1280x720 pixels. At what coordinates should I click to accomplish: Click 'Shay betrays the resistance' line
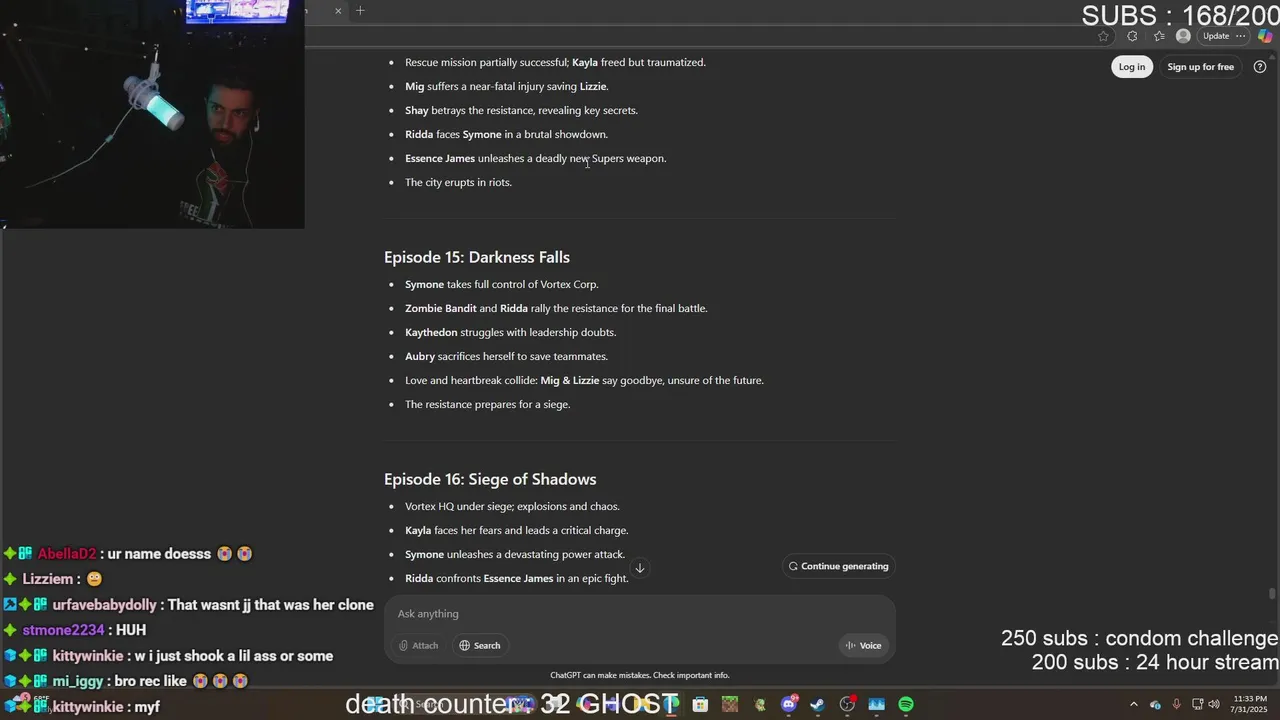tap(521, 110)
